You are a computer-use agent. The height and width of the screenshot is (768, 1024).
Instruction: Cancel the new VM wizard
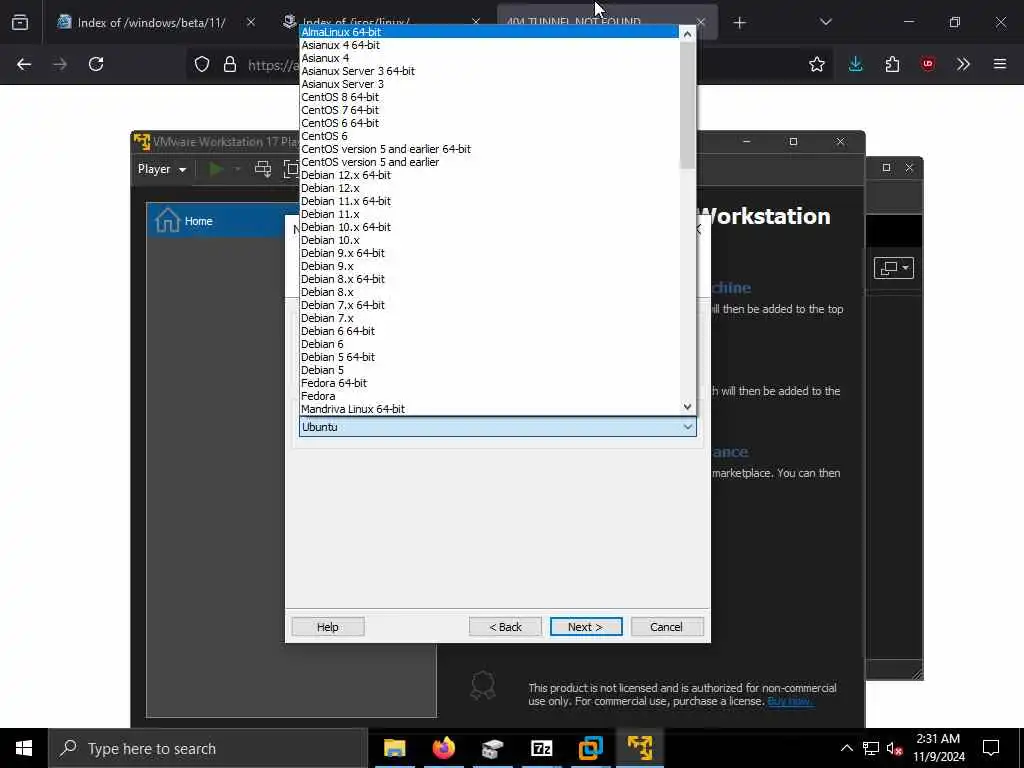pos(667,627)
